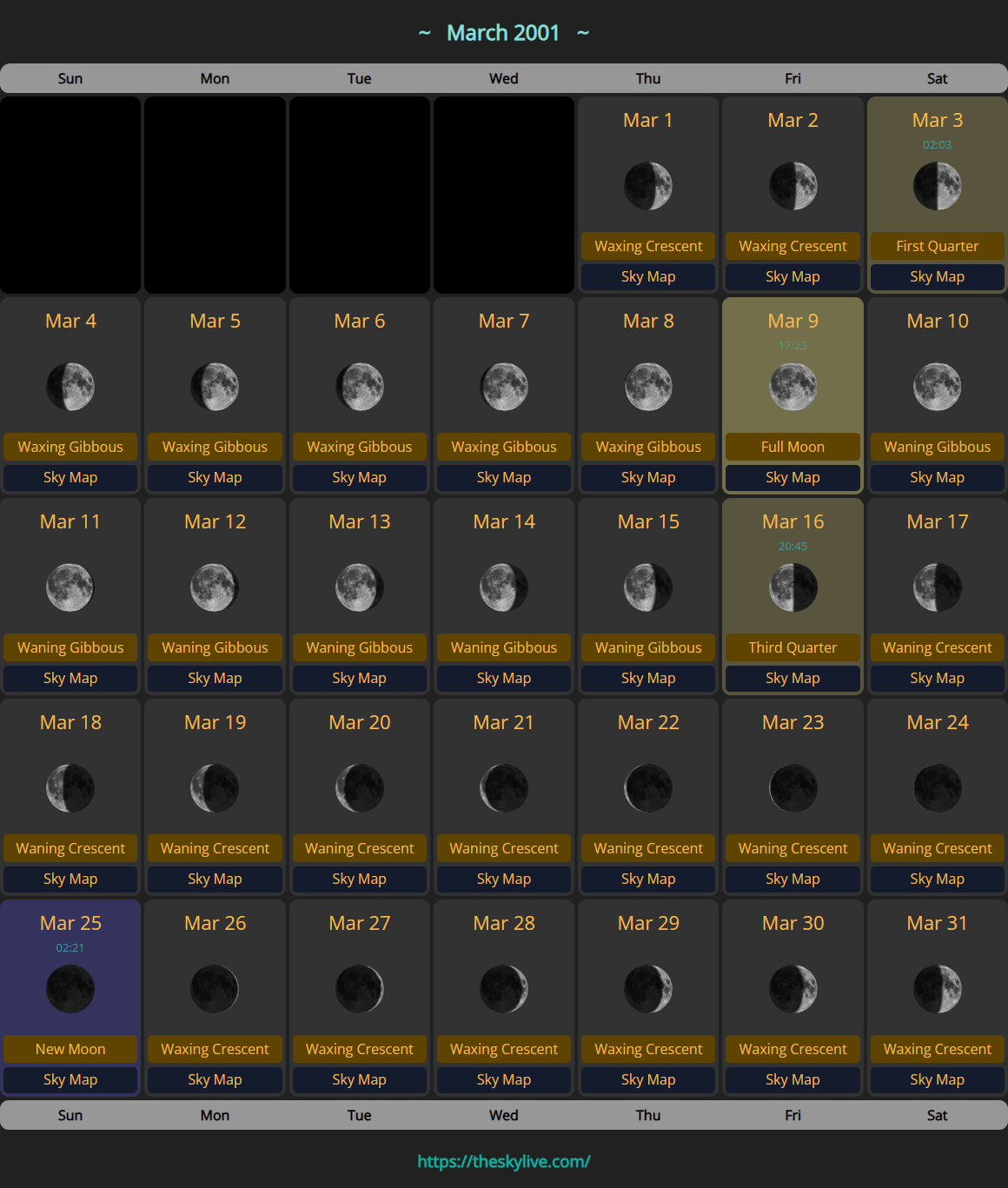Select the third quarter moon on Mar 16
This screenshot has width=1008, height=1188.
(792, 587)
